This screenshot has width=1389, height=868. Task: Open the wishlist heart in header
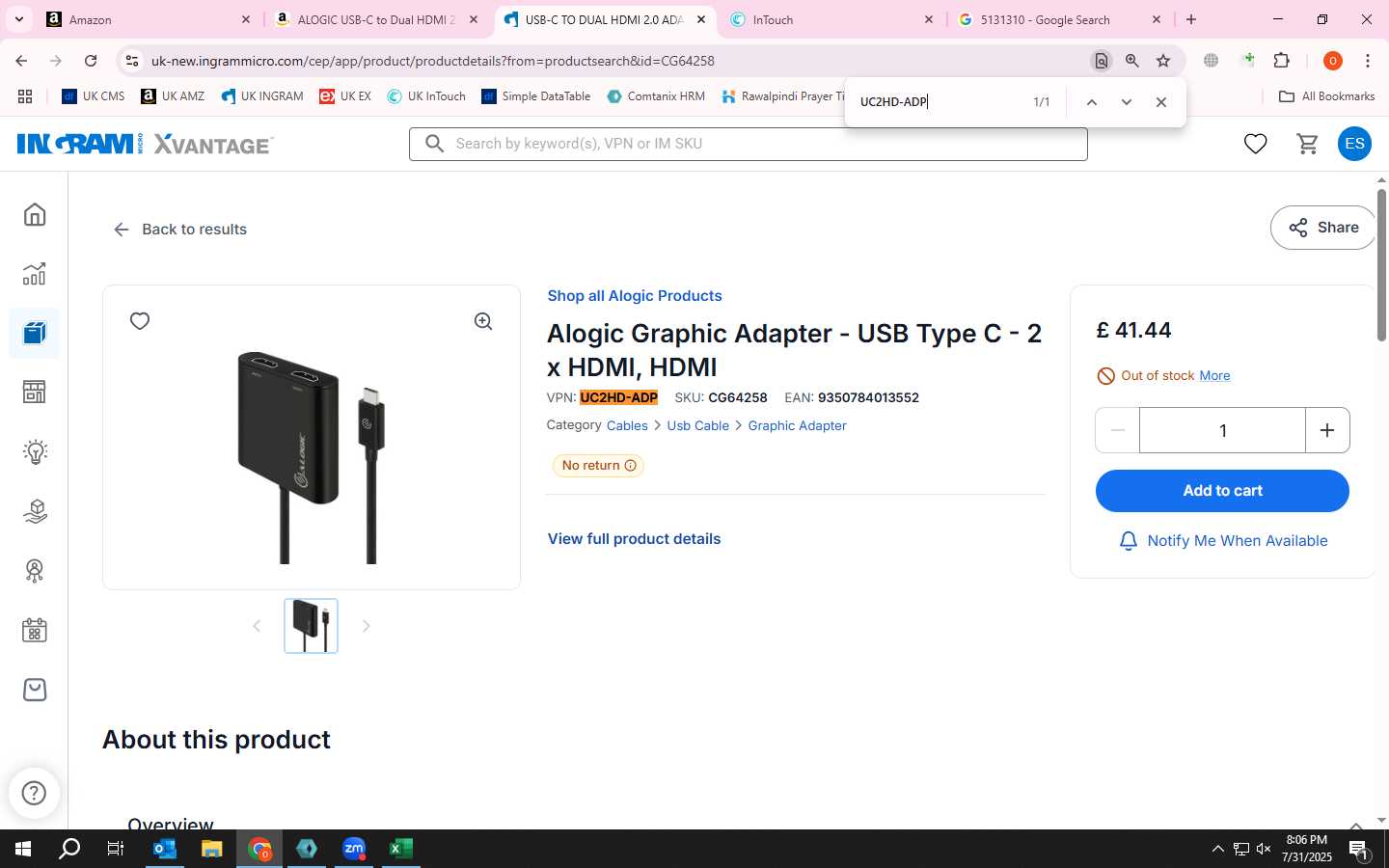point(1255,144)
